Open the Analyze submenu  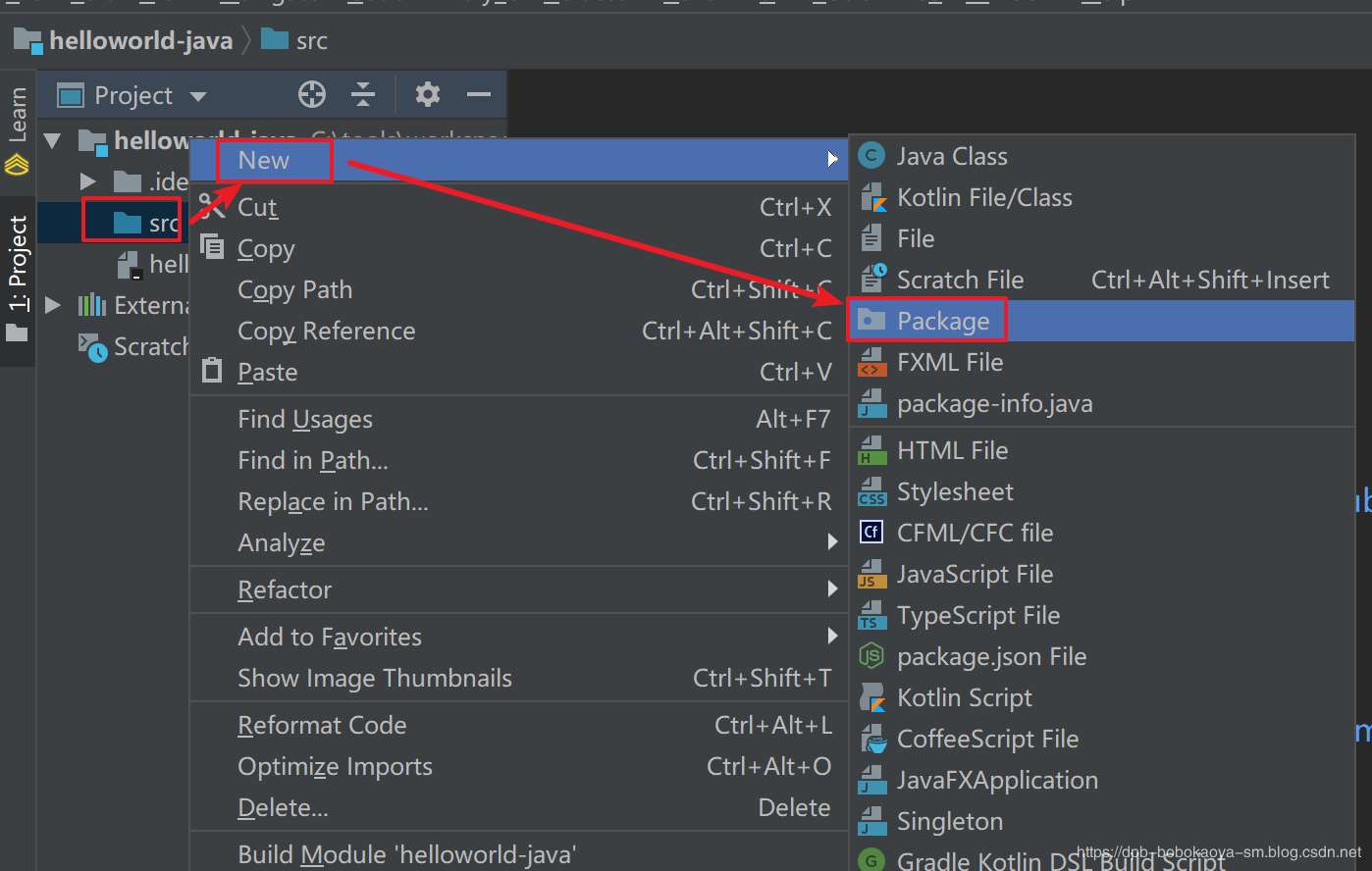[x=518, y=542]
